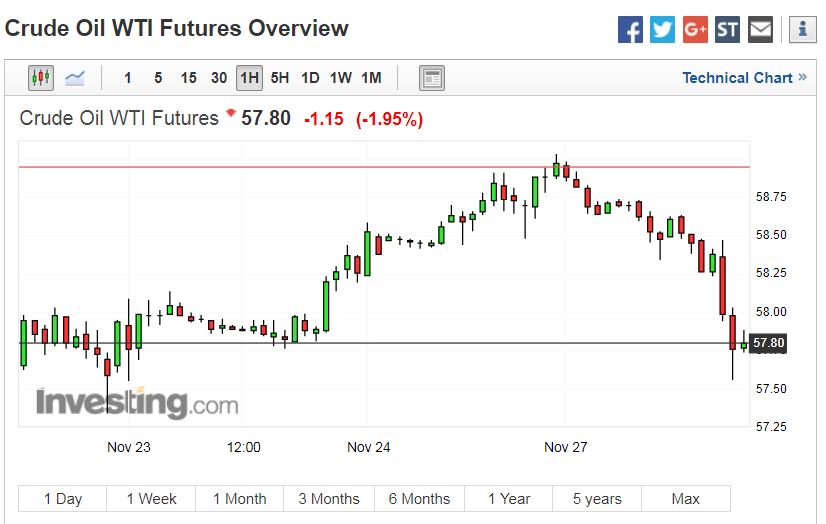
Task: Switch range to 1 Year
Action: click(x=509, y=498)
